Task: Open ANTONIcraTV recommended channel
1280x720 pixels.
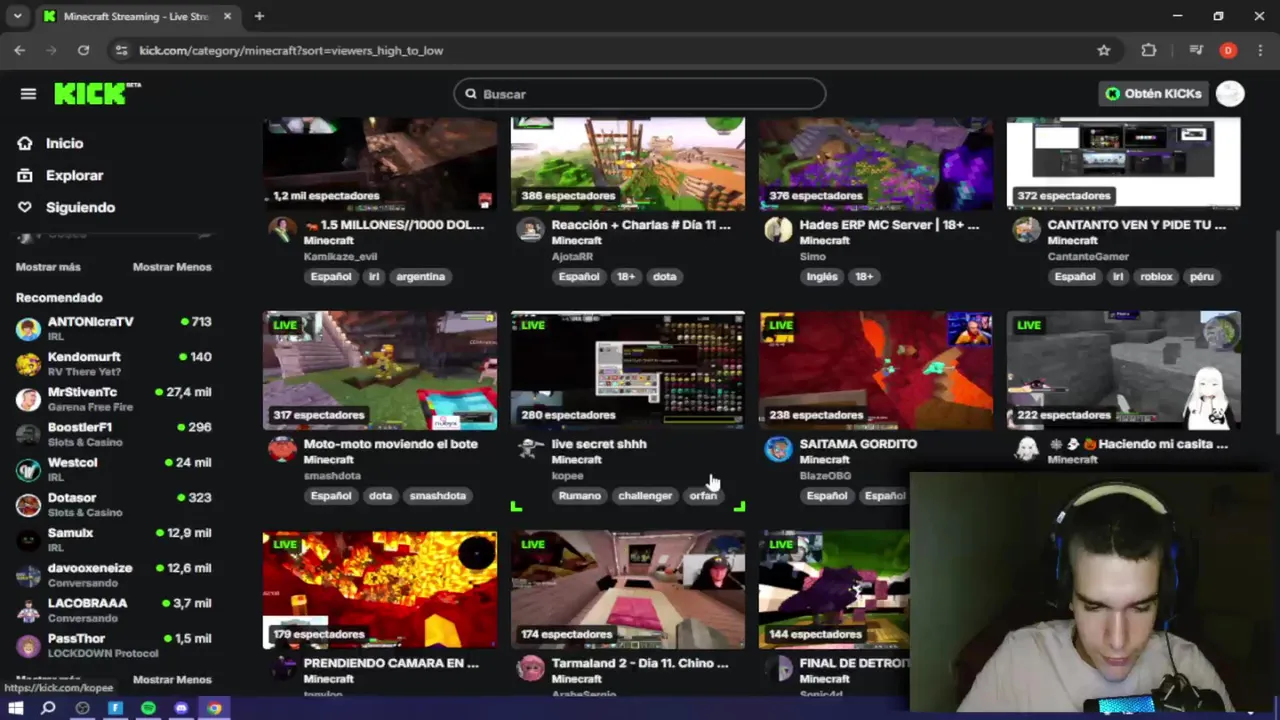Action: tap(114, 328)
